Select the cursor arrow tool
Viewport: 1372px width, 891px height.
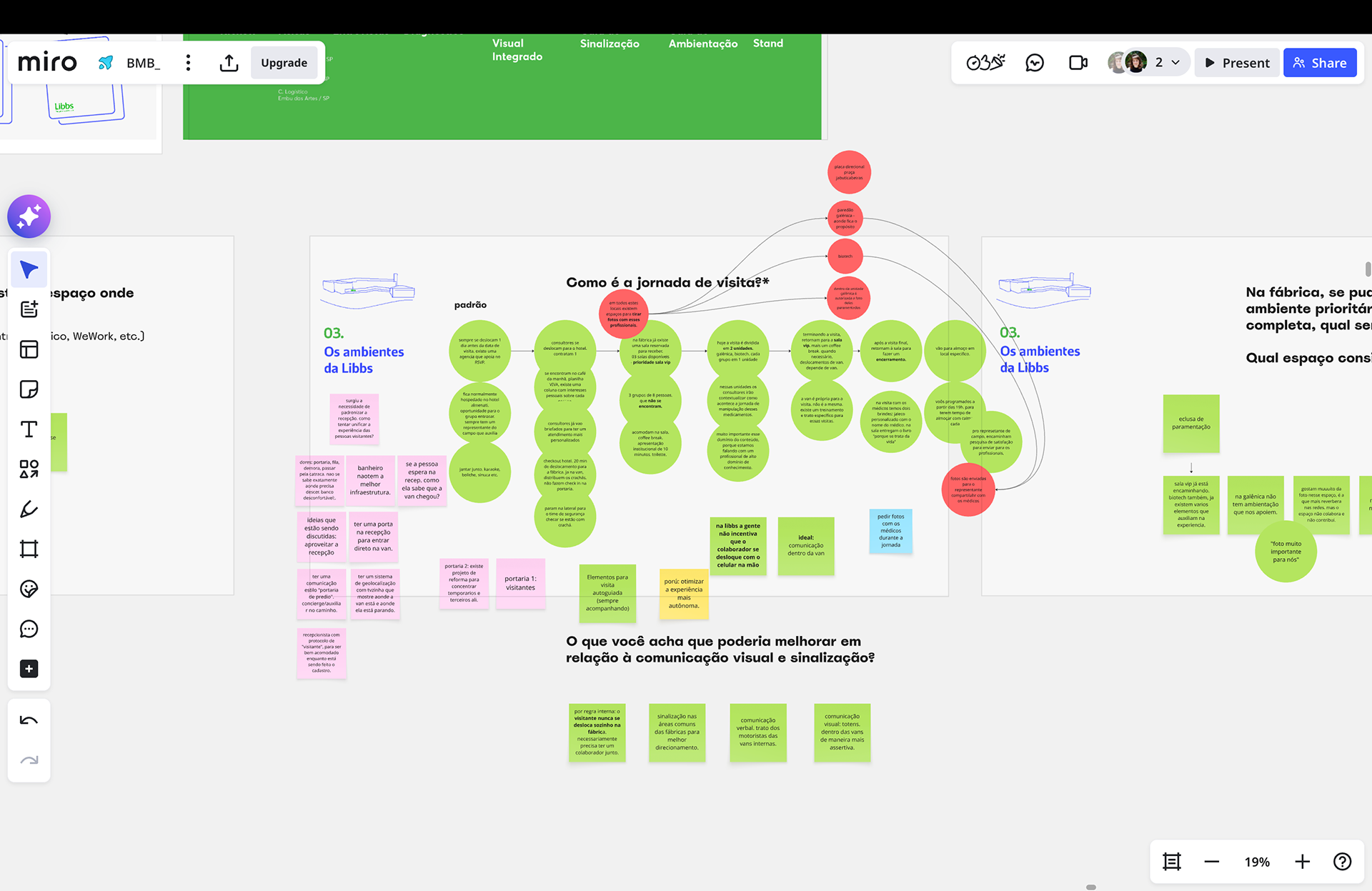29,270
